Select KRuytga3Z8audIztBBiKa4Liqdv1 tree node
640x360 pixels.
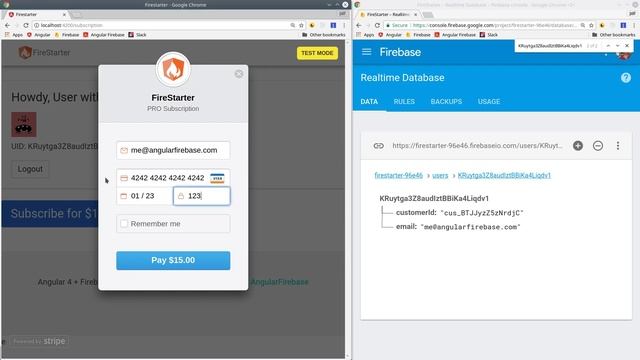(x=434, y=198)
